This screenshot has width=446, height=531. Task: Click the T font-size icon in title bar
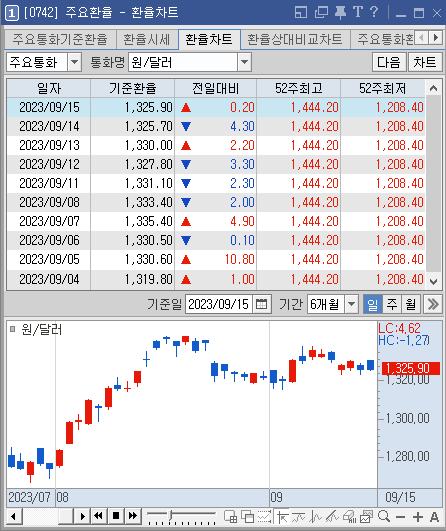pos(358,12)
